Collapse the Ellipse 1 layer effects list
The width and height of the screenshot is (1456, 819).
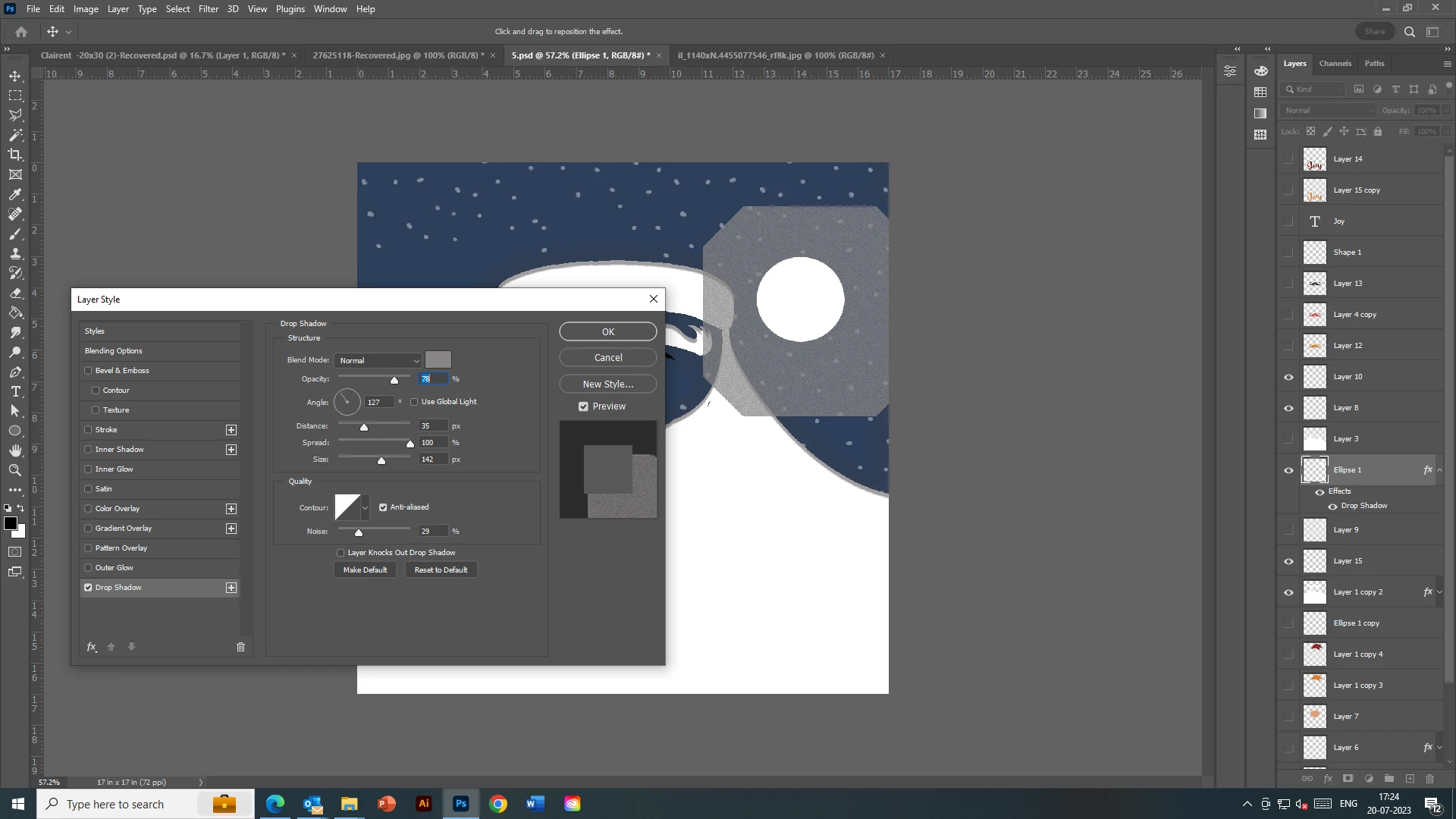click(x=1439, y=470)
